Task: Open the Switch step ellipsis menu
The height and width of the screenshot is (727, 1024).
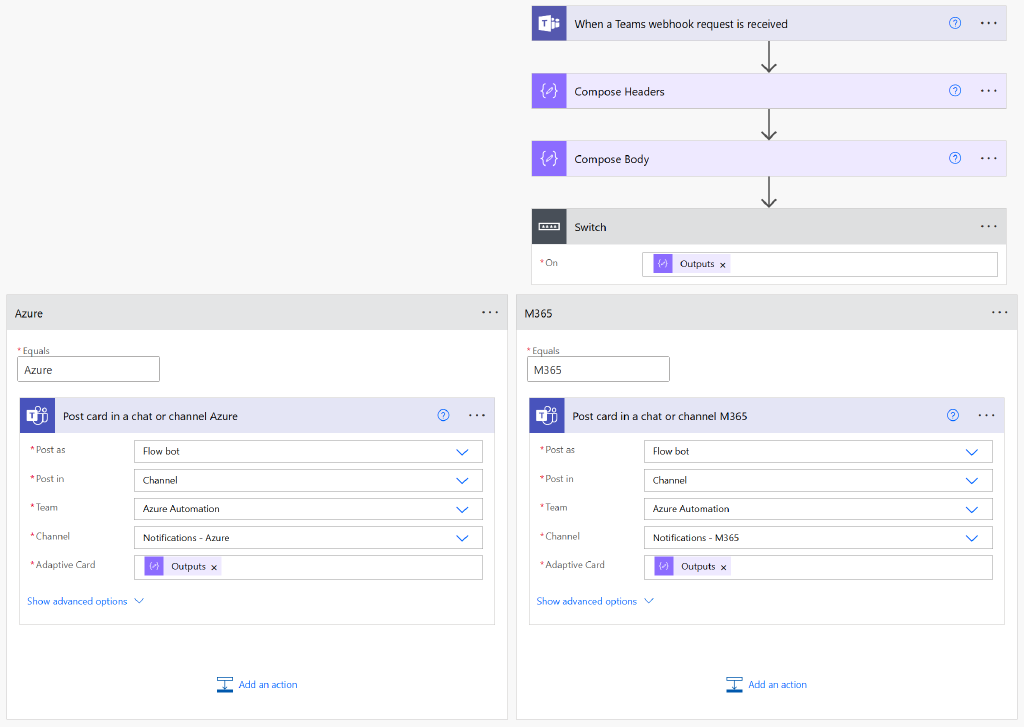Action: pos(989,227)
